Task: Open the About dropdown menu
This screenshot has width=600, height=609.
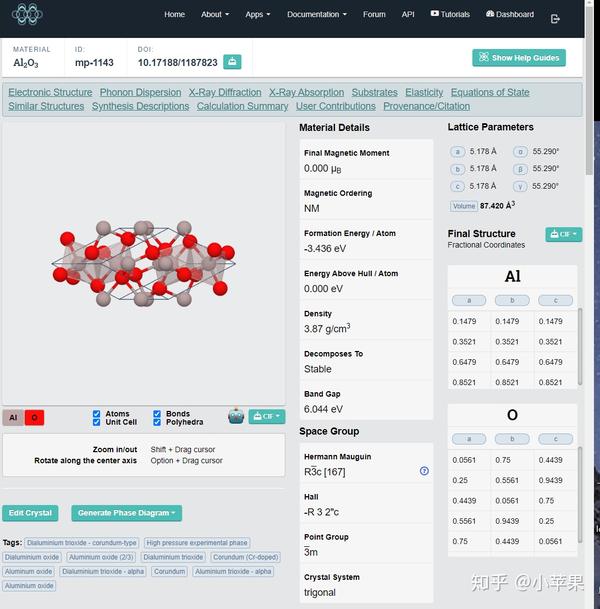Action: pos(215,14)
